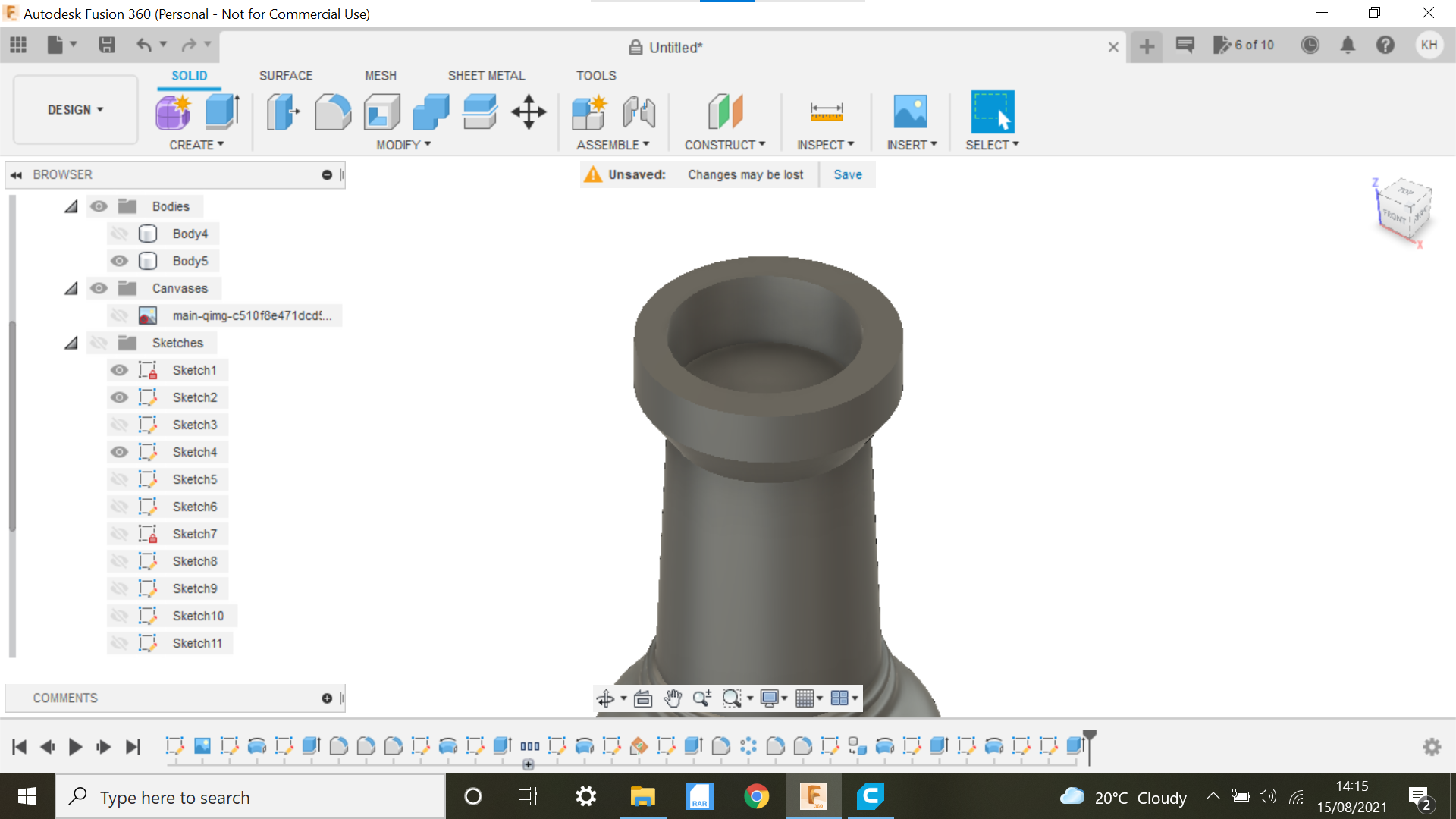1456x819 pixels.
Task: Collapse the Canvases folder tree
Action: pyautogui.click(x=71, y=288)
